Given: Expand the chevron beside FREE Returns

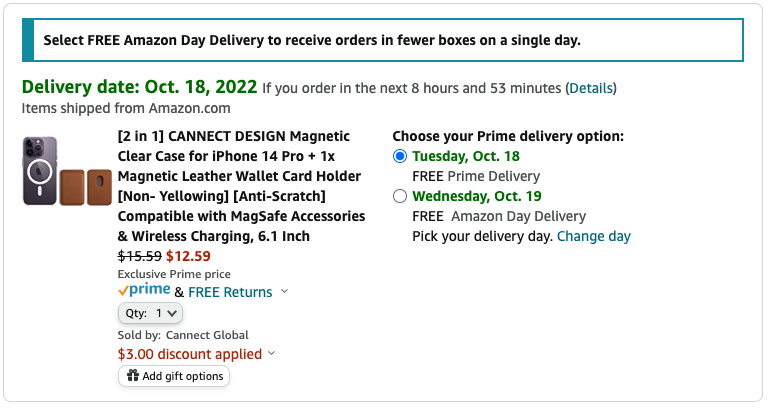Looking at the screenshot, I should 284,292.
